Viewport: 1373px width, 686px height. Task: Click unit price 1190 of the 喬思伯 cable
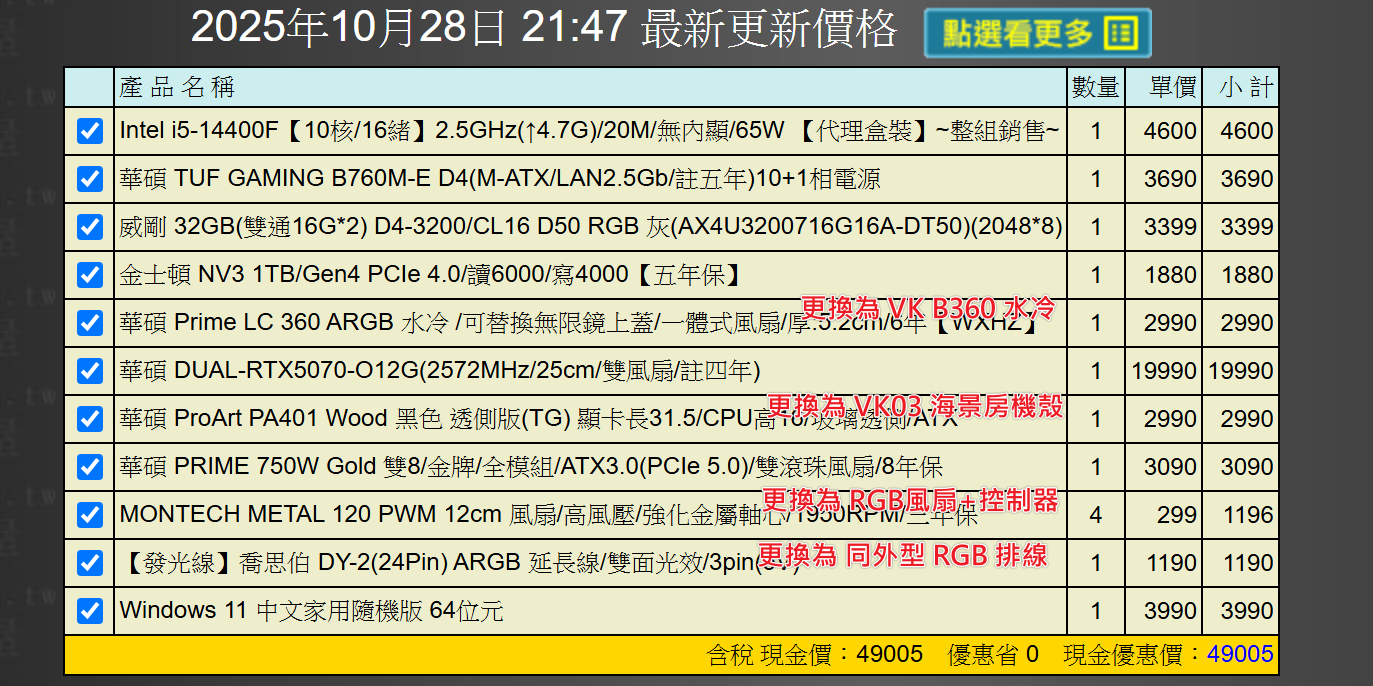click(x=1170, y=563)
